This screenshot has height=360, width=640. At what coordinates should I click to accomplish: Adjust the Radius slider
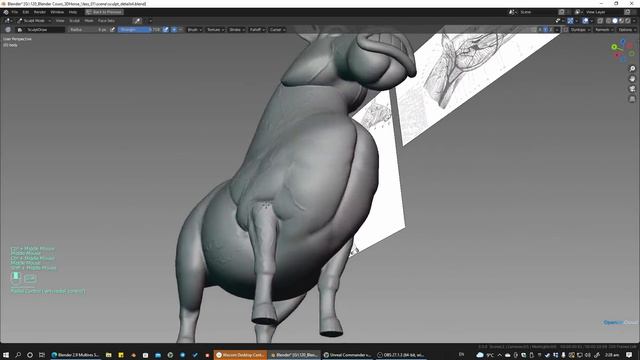tap(88, 30)
